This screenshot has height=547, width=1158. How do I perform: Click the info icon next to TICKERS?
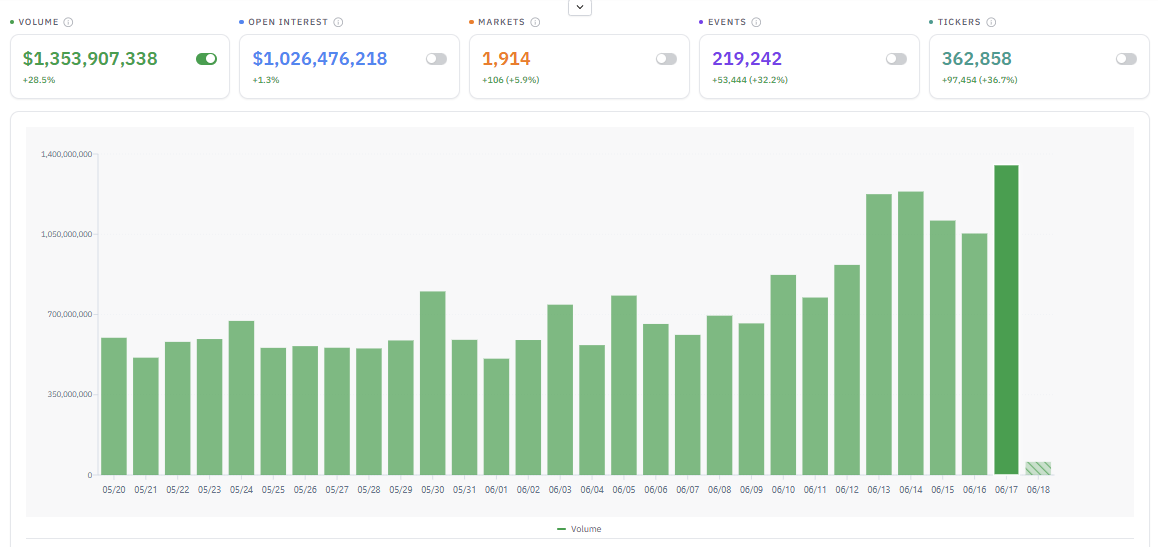coord(991,22)
